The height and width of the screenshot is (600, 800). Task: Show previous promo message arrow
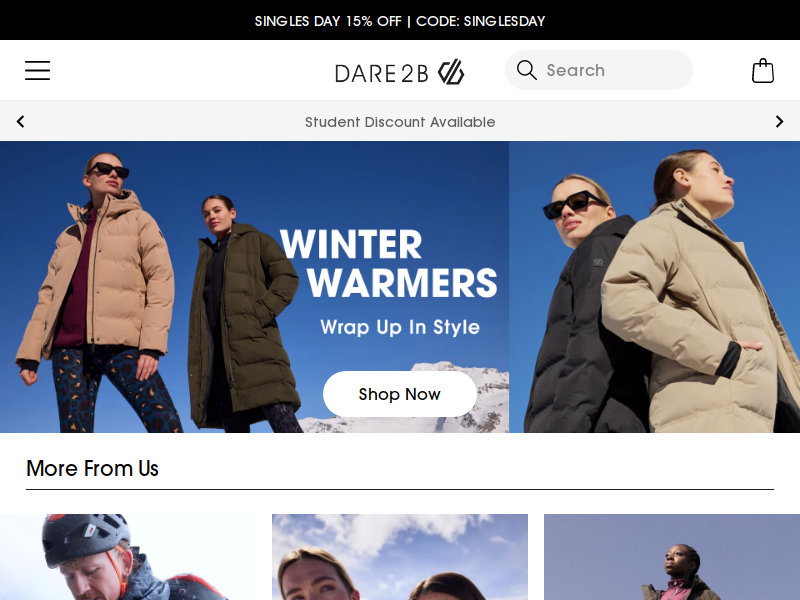point(20,121)
